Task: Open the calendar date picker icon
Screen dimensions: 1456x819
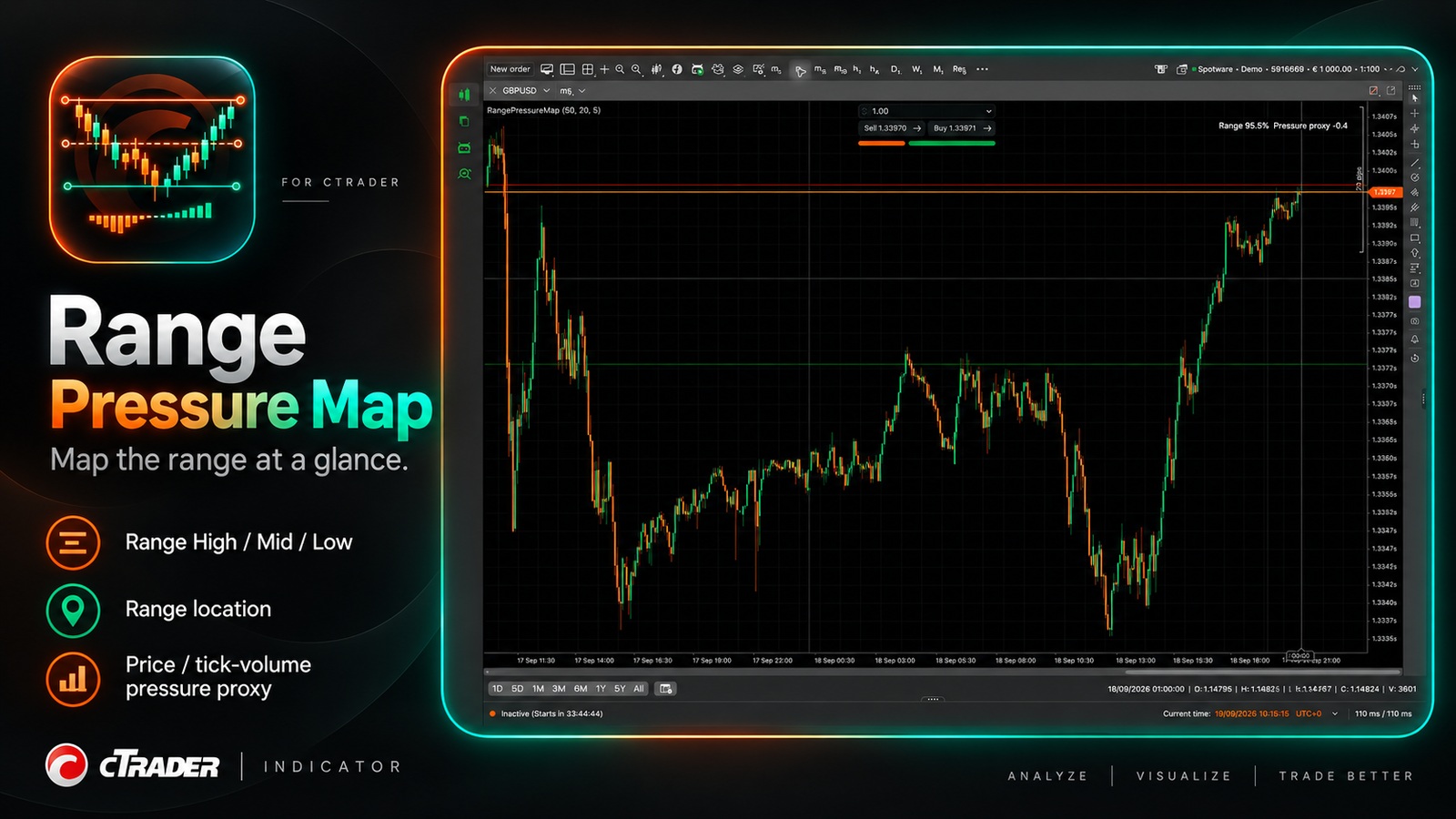Action: [x=666, y=689]
